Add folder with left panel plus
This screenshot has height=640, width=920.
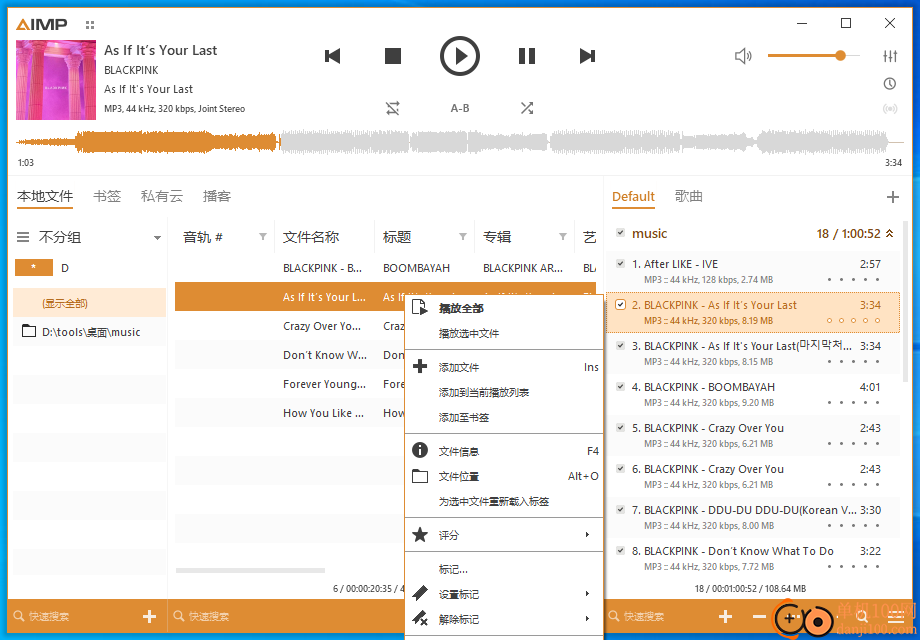150,617
